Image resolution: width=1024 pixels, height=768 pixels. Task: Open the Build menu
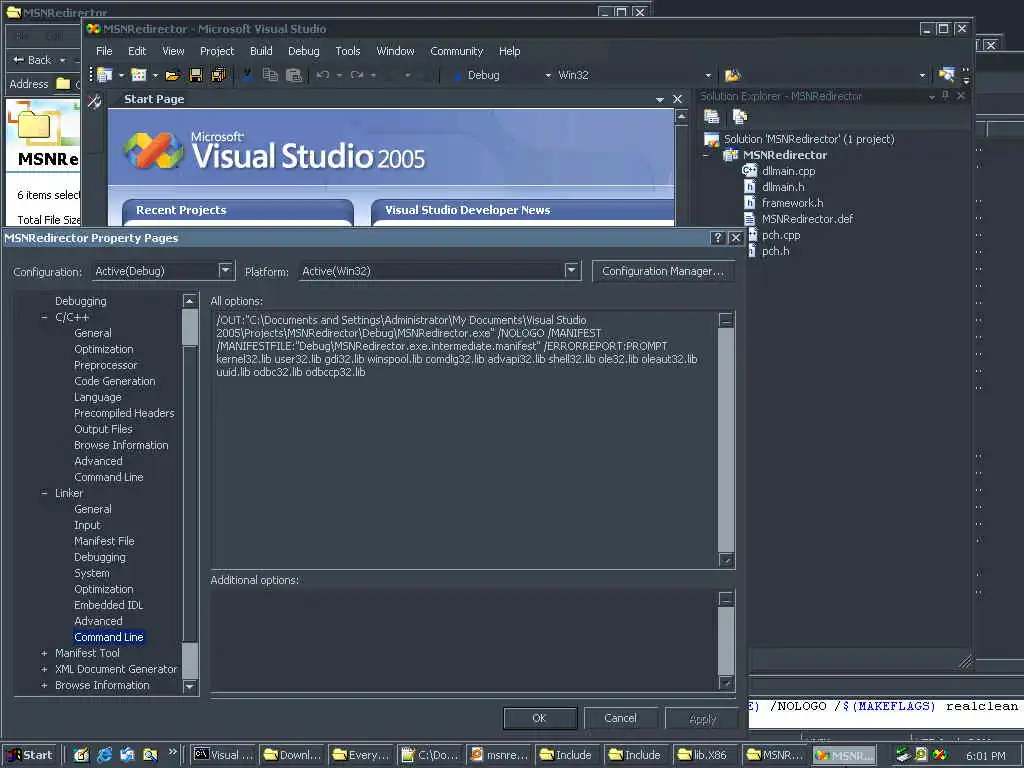(x=261, y=51)
